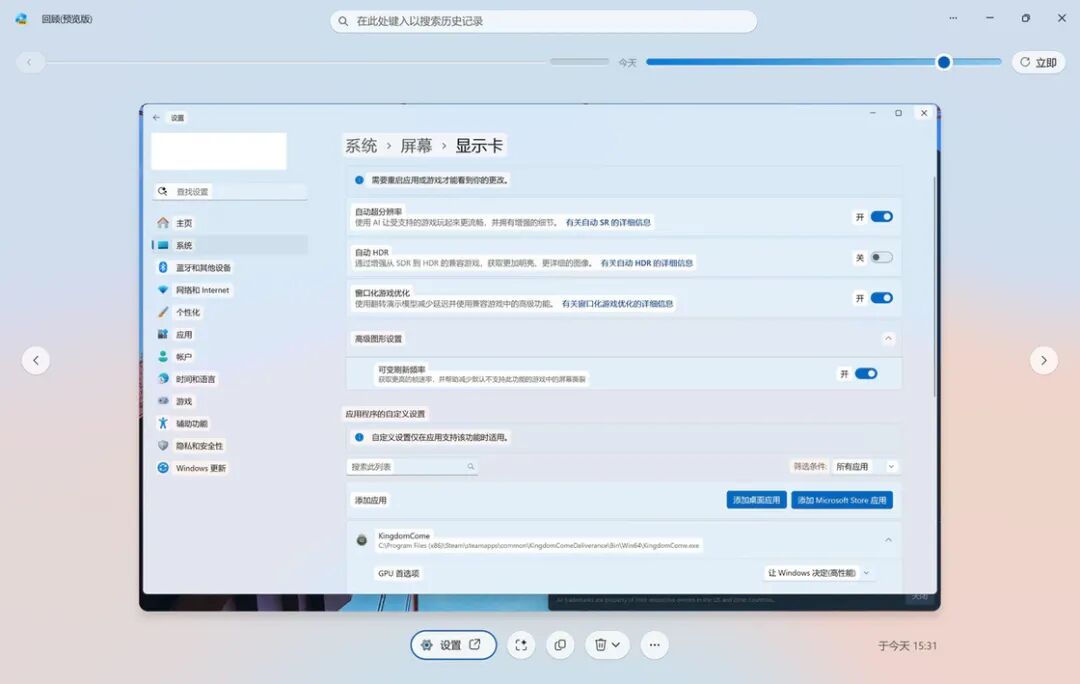Screen dimensions: 1080x684
Task: Click the Settings window vertical scrollbar
Action: (x=935, y=286)
